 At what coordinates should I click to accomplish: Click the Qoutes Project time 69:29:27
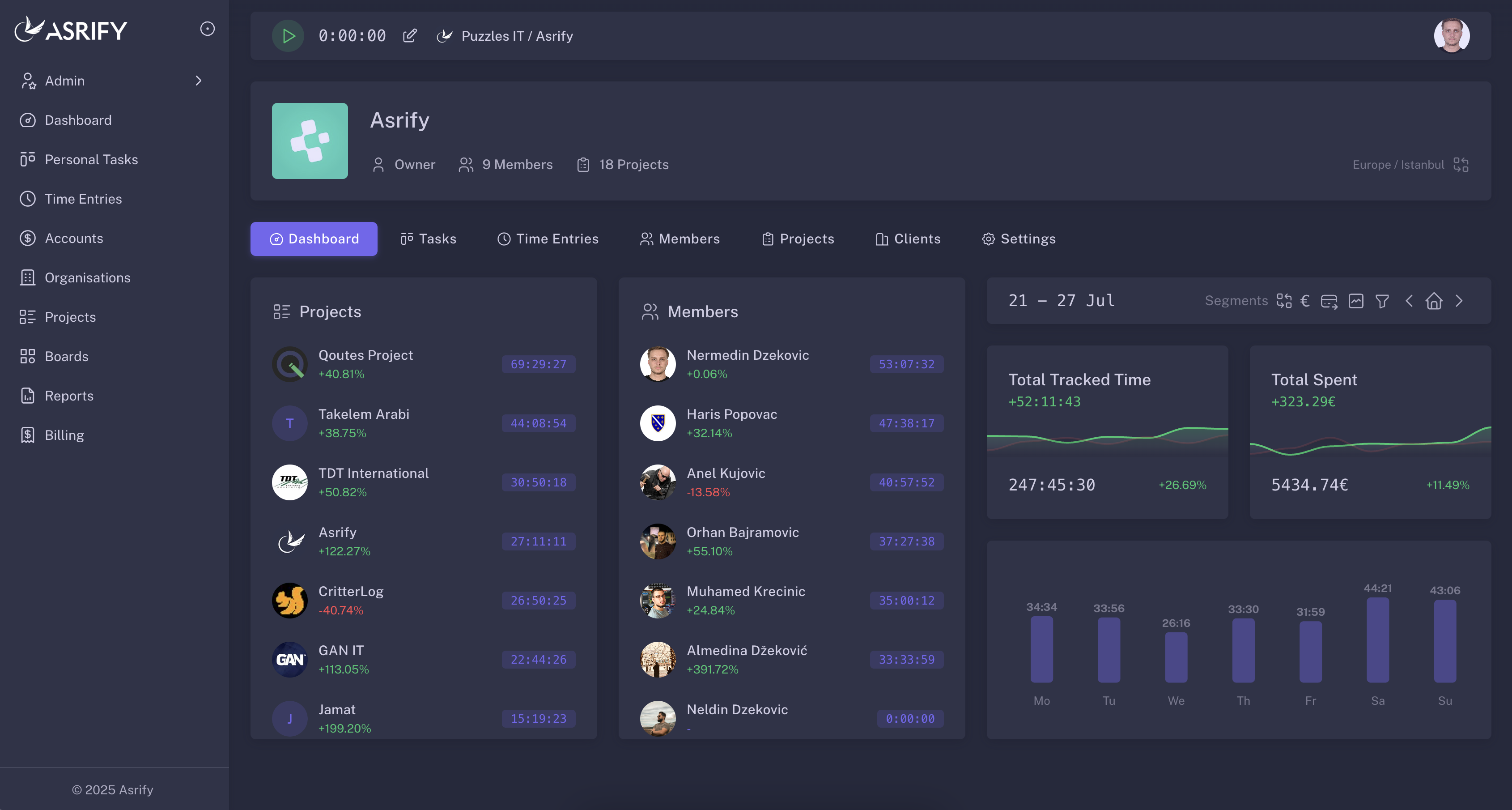click(538, 364)
